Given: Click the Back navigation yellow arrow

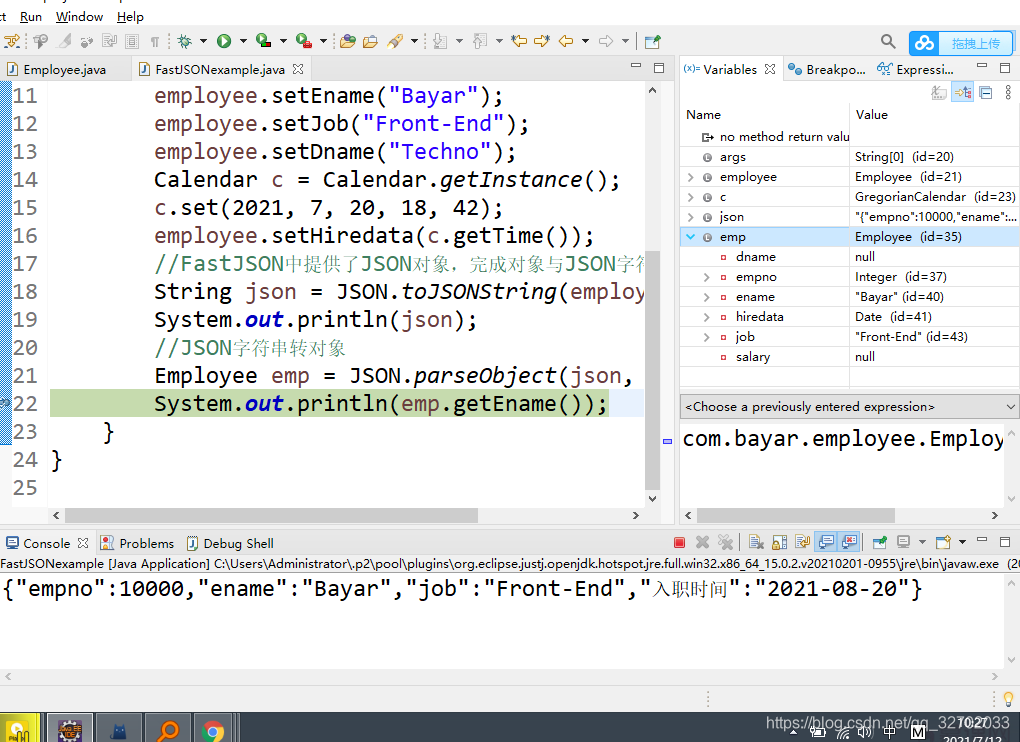Looking at the screenshot, I should coord(566,42).
